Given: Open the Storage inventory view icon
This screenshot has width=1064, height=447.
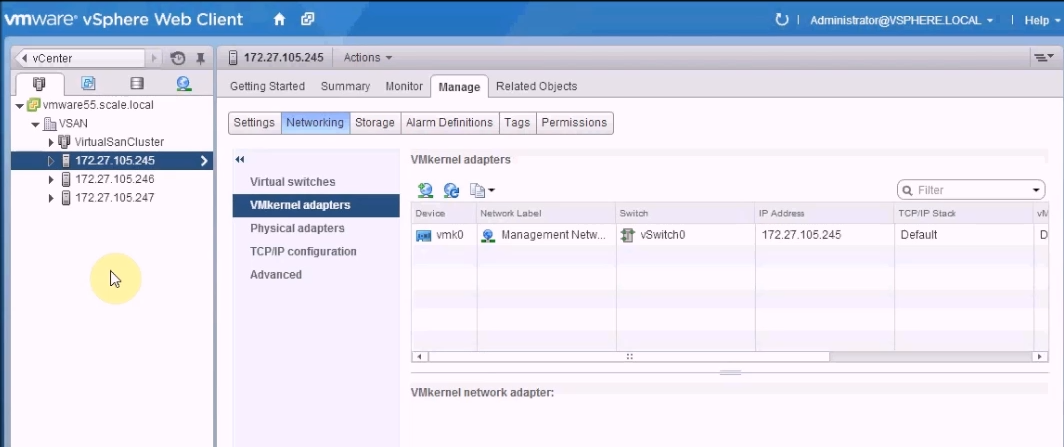Looking at the screenshot, I should [x=136, y=84].
